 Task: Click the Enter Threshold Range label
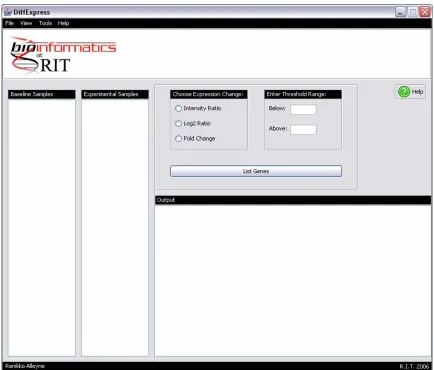303,94
